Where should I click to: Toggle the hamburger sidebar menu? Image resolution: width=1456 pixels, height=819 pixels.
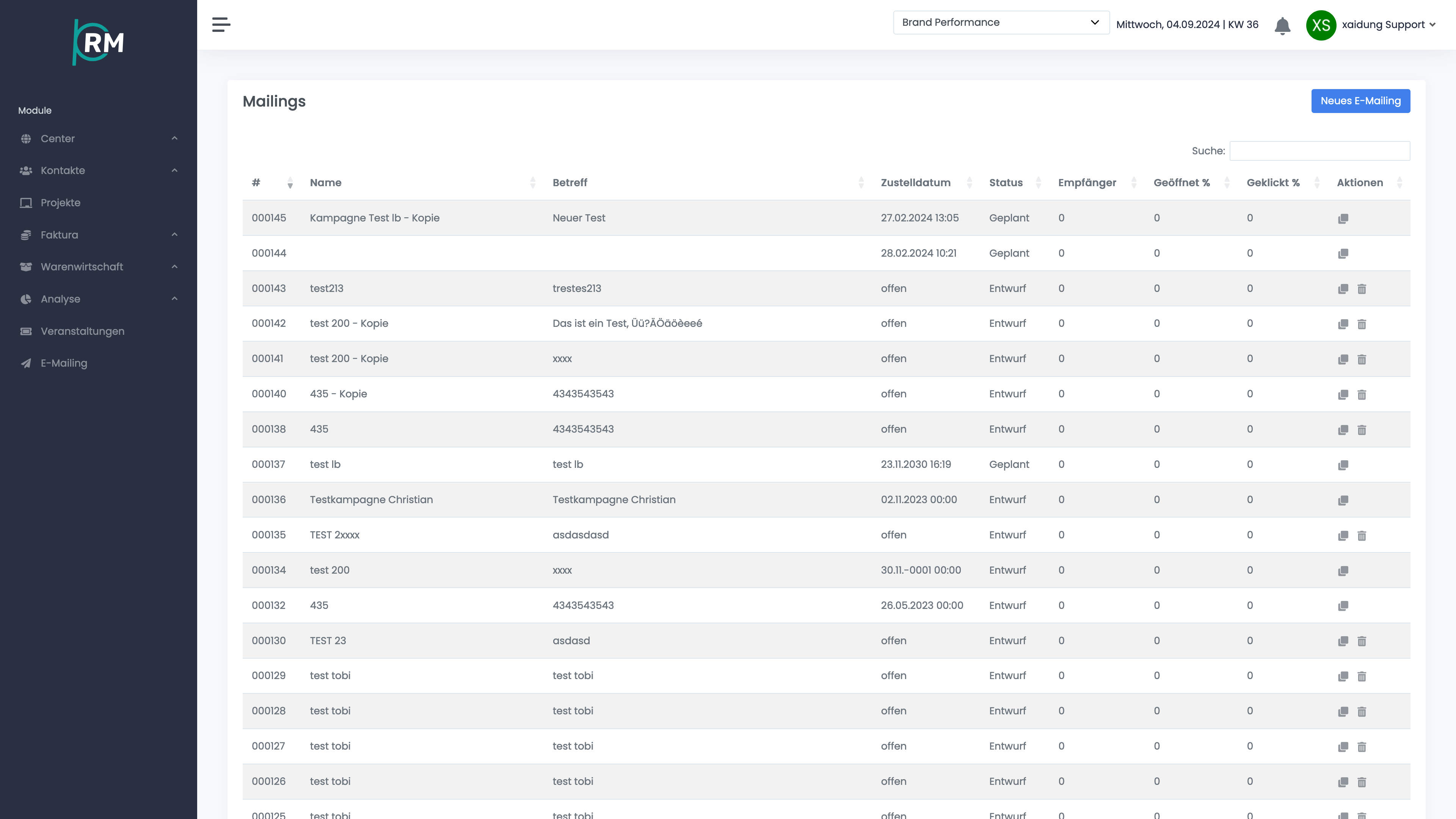point(221,24)
